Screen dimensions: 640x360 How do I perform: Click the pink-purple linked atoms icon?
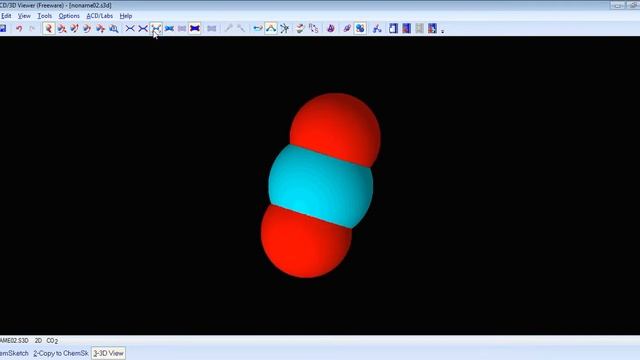[347, 28]
